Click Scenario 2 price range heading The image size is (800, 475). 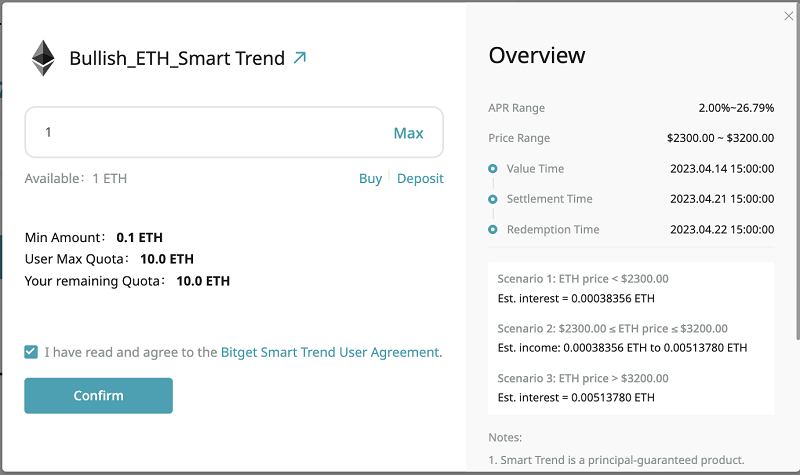tap(612, 329)
